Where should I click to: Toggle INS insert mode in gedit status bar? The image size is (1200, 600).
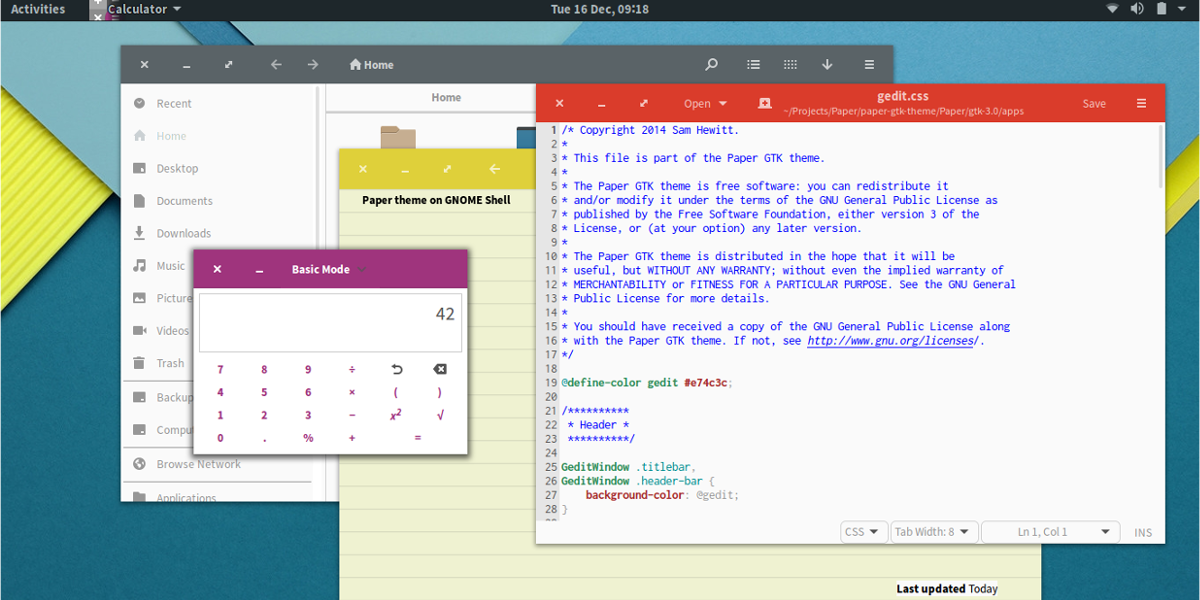pyautogui.click(x=1142, y=533)
